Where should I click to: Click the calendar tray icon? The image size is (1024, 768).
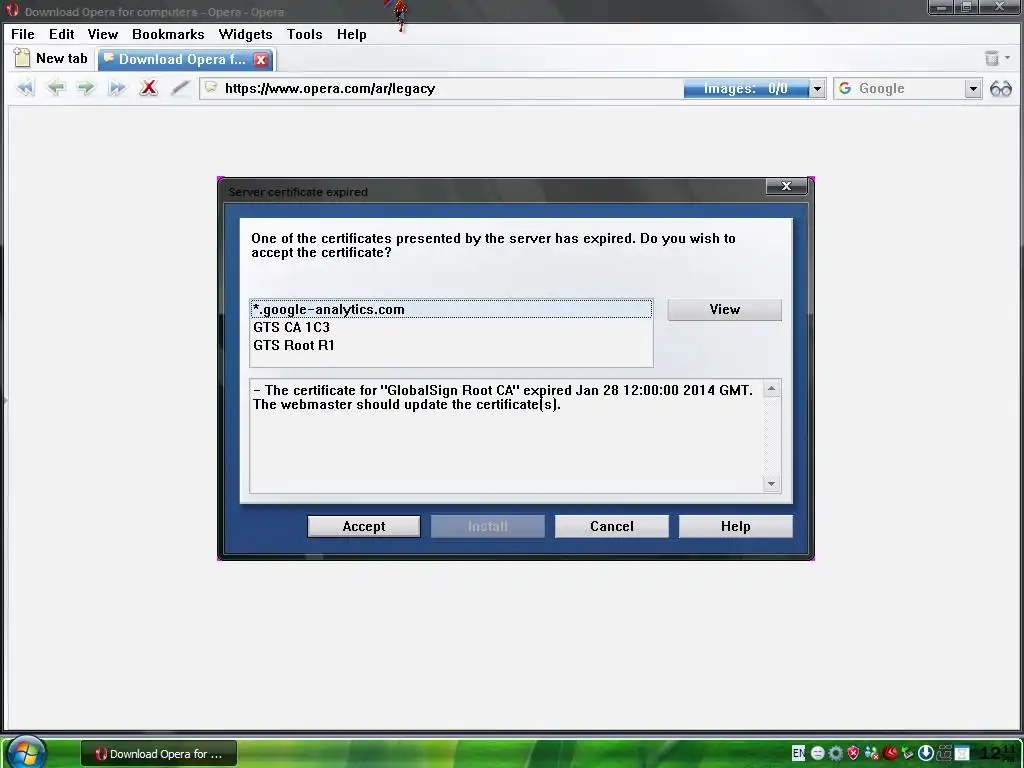tap(961, 753)
